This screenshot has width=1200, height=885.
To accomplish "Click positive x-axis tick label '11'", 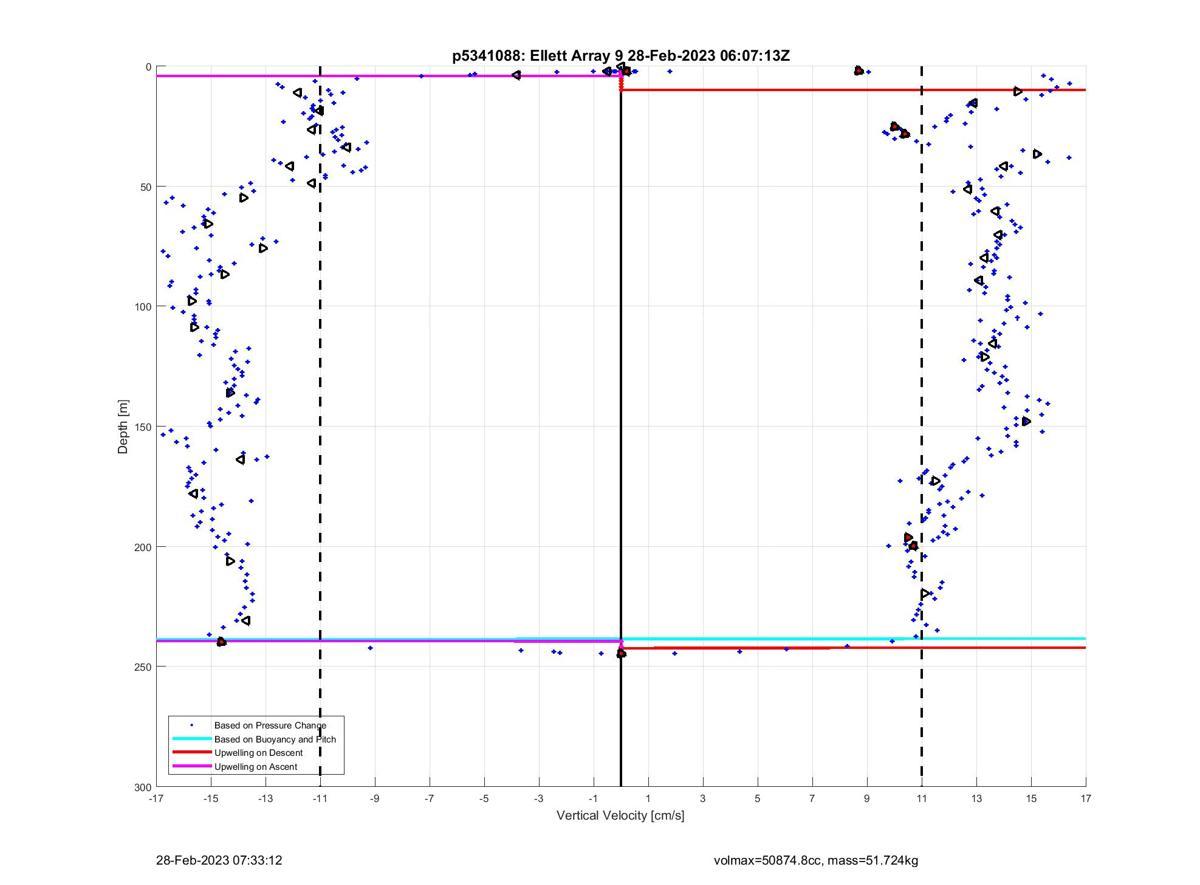I will [922, 798].
